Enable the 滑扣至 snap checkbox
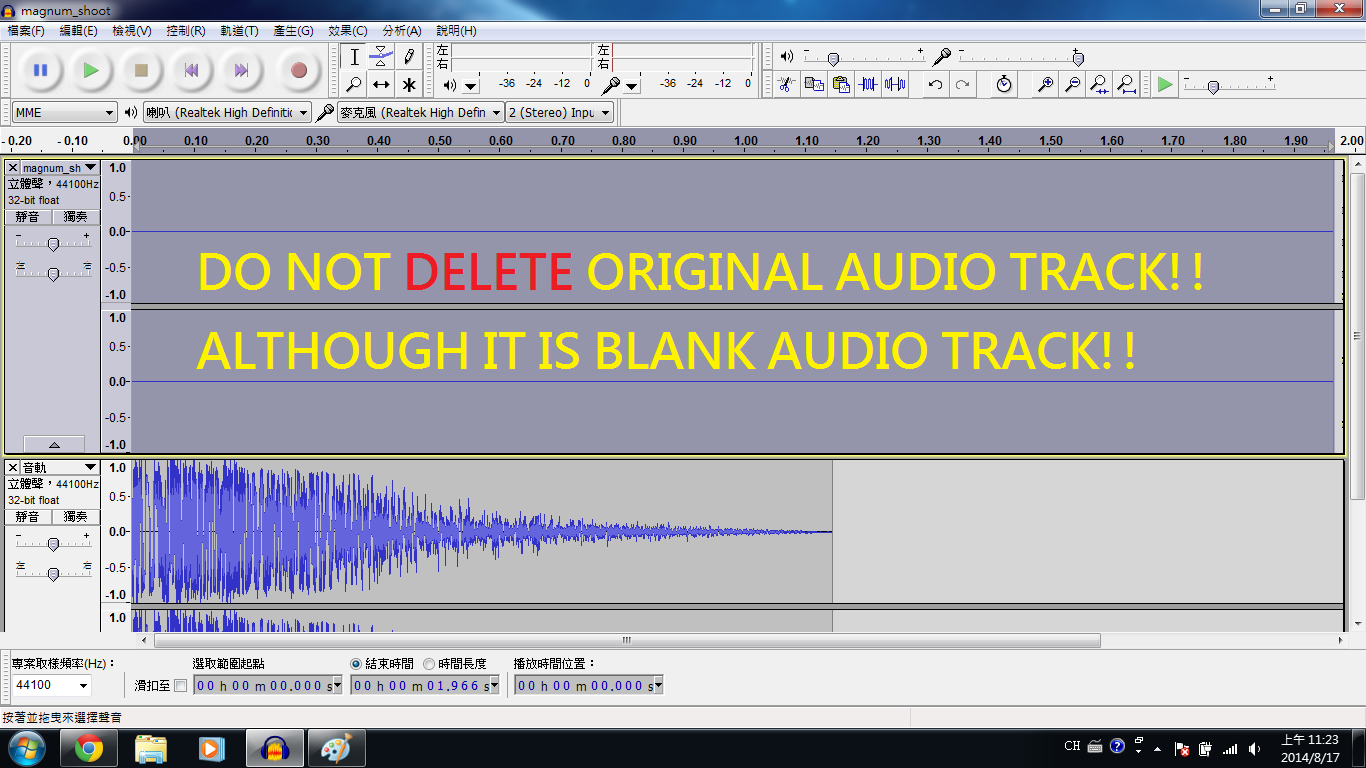The height and width of the screenshot is (768, 1366). [180, 685]
